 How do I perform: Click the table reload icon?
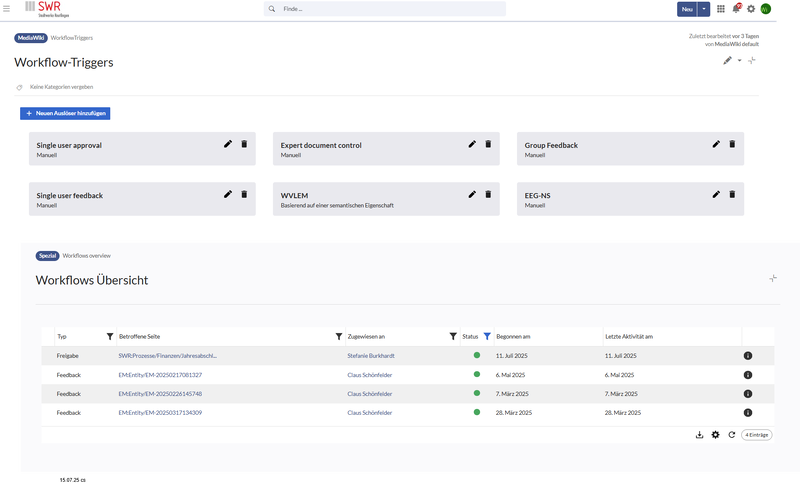tap(732, 435)
